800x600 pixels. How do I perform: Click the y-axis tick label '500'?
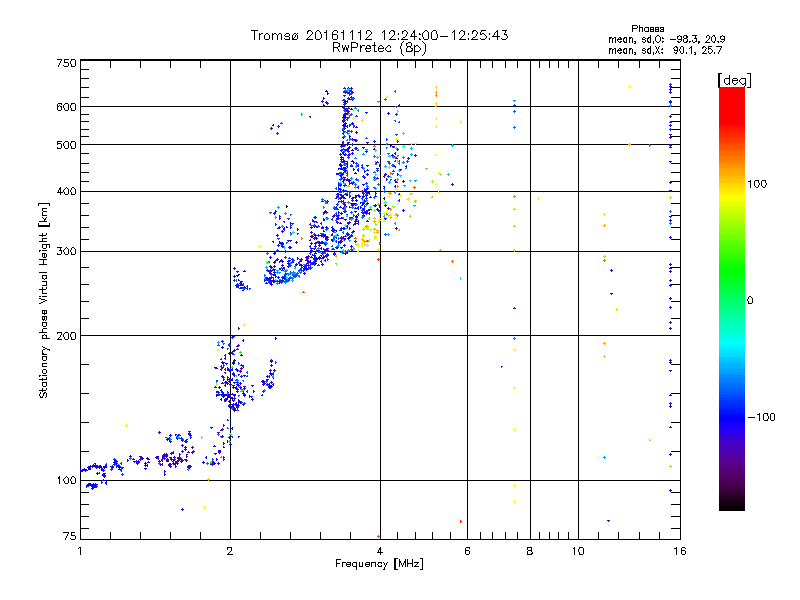(66, 145)
